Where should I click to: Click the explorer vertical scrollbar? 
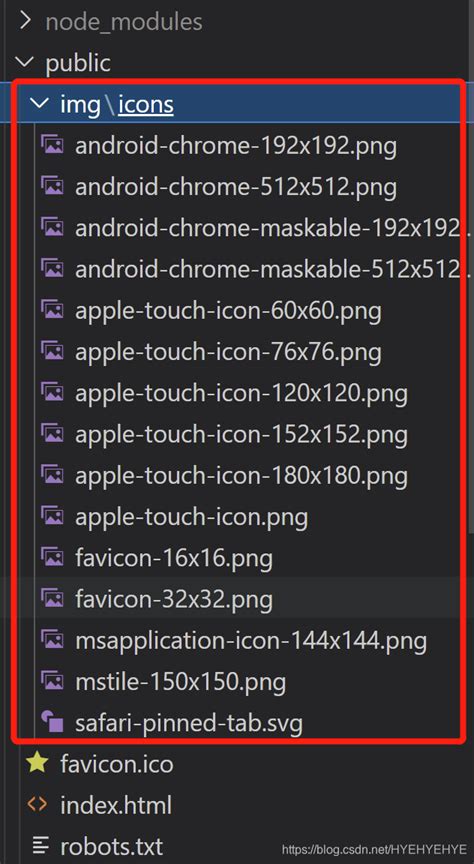pyautogui.click(x=471, y=306)
